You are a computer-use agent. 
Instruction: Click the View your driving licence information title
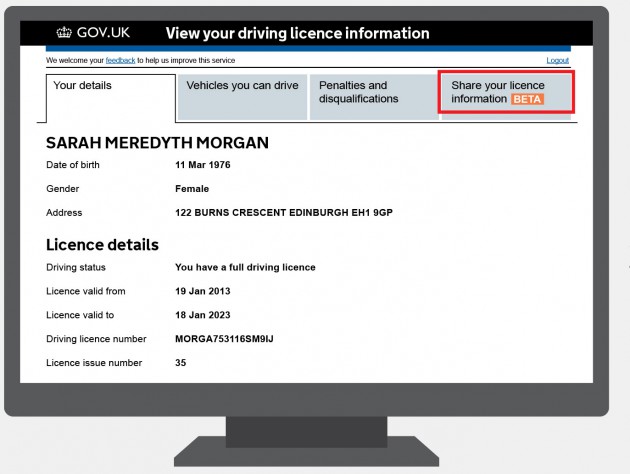pos(297,33)
